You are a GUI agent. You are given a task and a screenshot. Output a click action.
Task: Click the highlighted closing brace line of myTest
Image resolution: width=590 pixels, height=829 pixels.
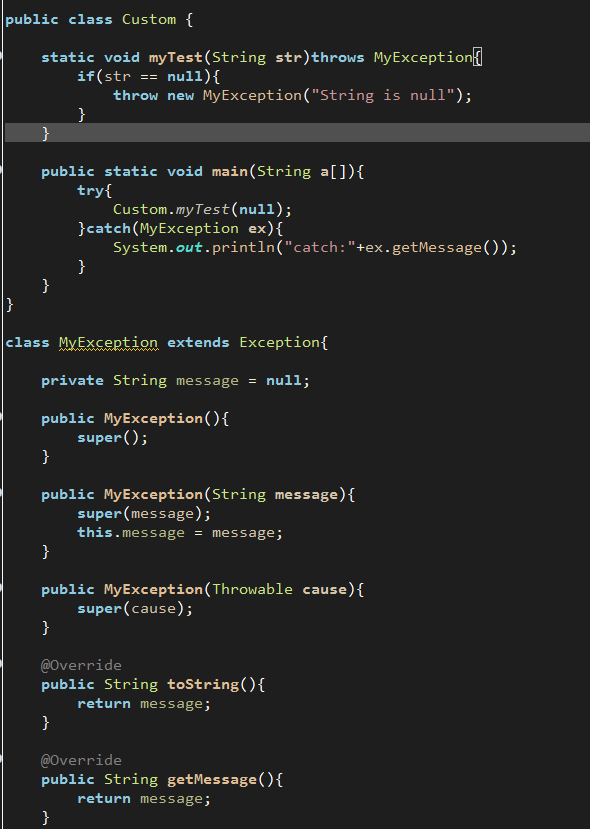point(297,133)
